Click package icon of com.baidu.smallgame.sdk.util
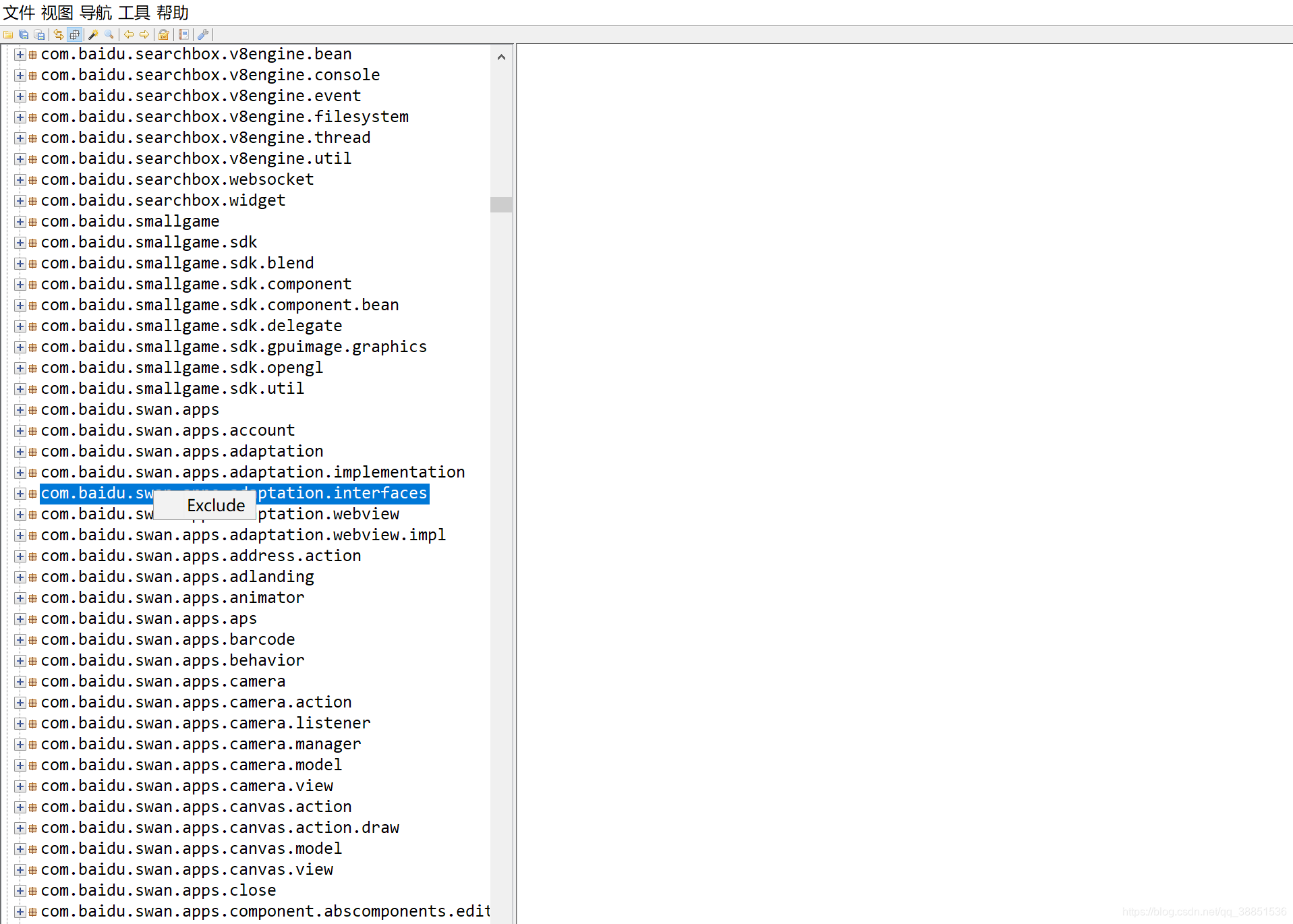The image size is (1293, 924). [32, 389]
